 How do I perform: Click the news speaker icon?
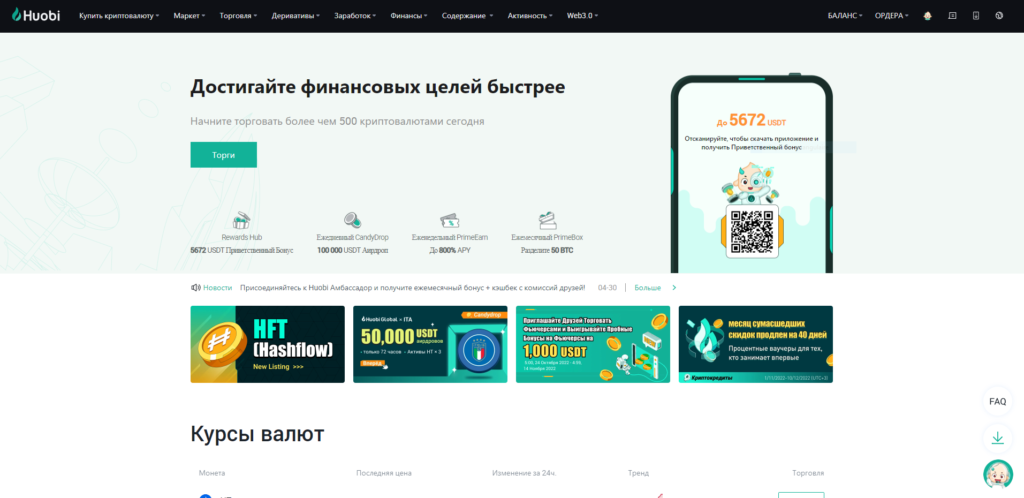point(195,287)
